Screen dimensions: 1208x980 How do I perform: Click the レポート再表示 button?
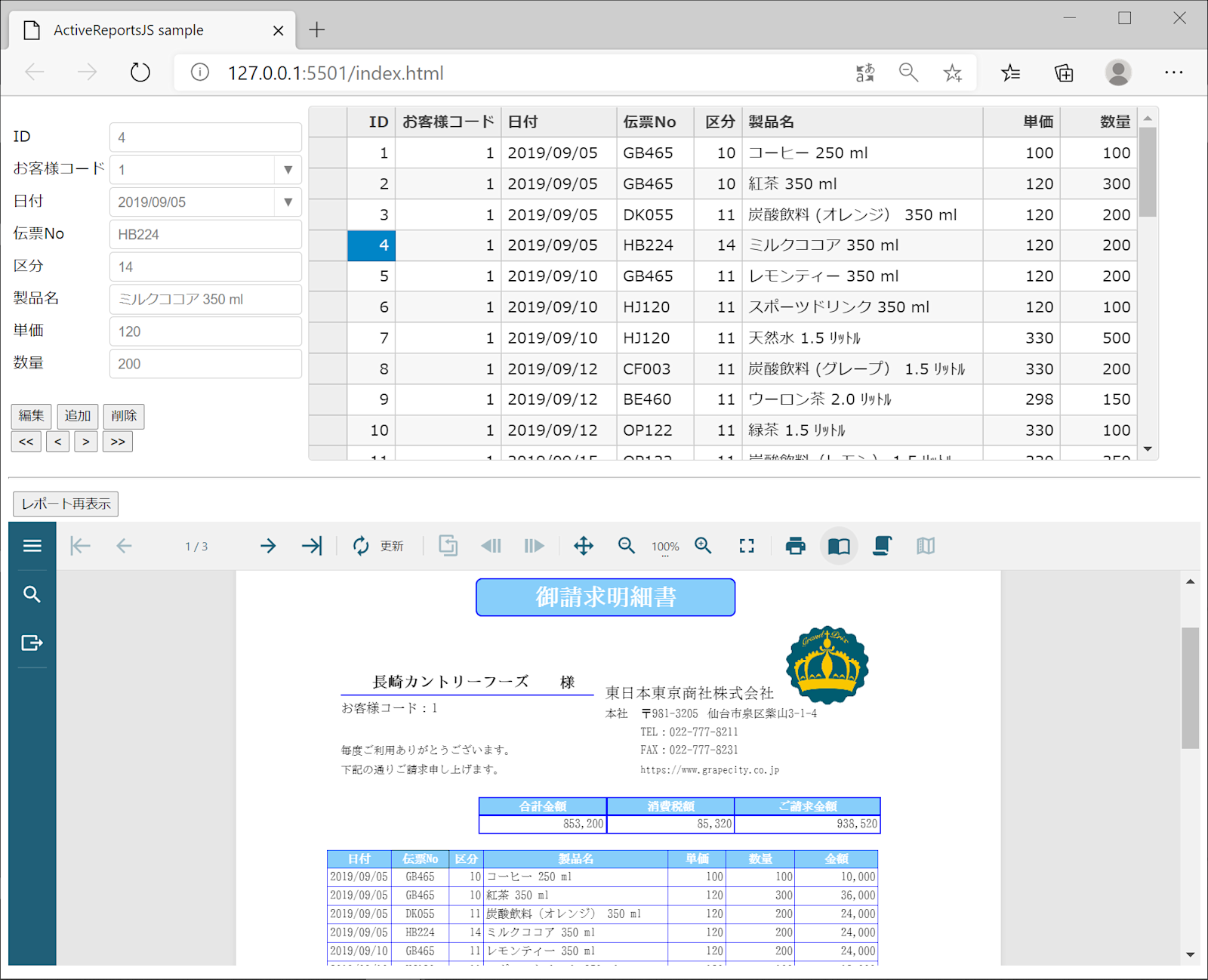[x=66, y=504]
